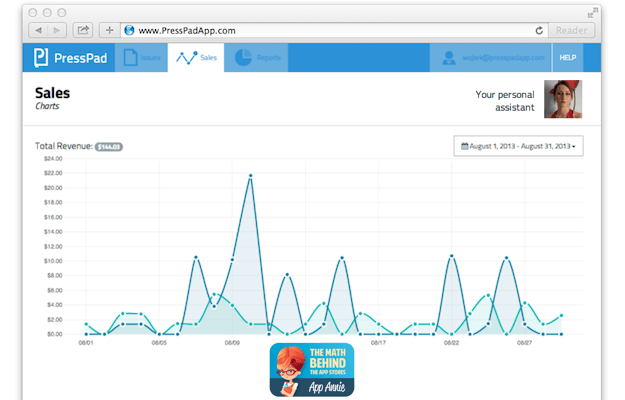Click the add bookmark plus button
Image resolution: width=625 pixels, height=400 pixels.
tap(109, 30)
